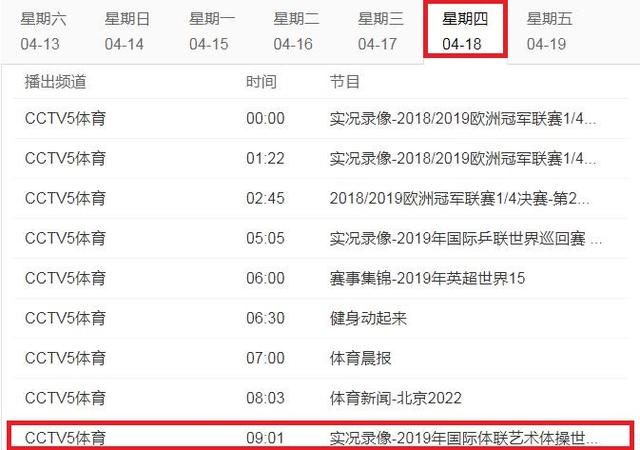
Task: Click CCTV5体育 in the 07:00 row
Action: (65, 358)
